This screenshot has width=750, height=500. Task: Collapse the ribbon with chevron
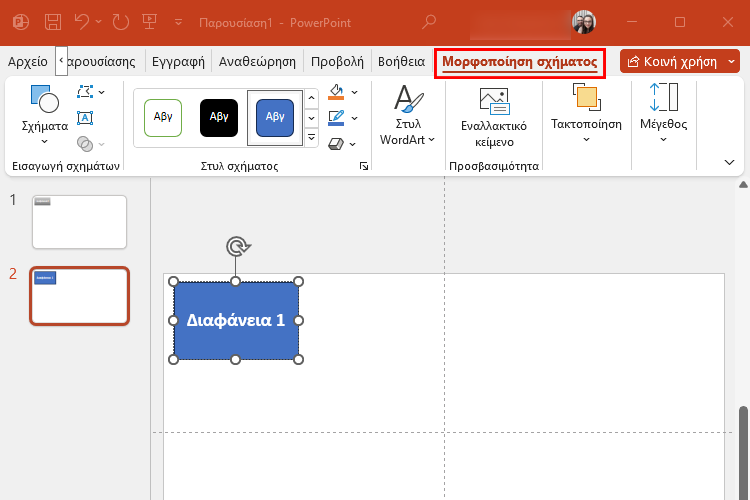(729, 162)
